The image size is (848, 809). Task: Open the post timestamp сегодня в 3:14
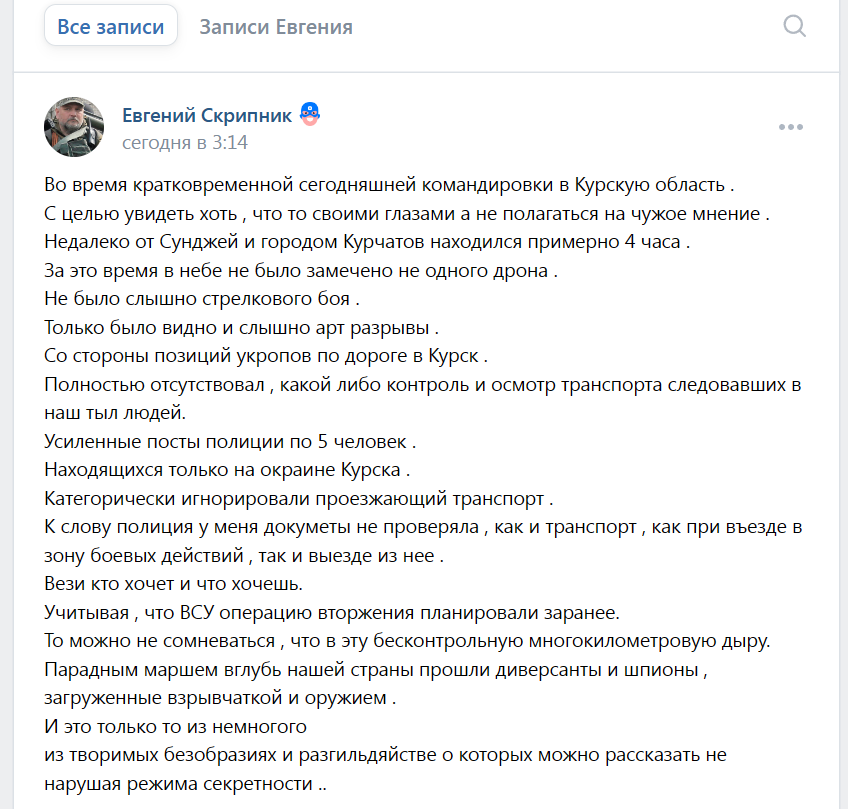click(x=185, y=143)
